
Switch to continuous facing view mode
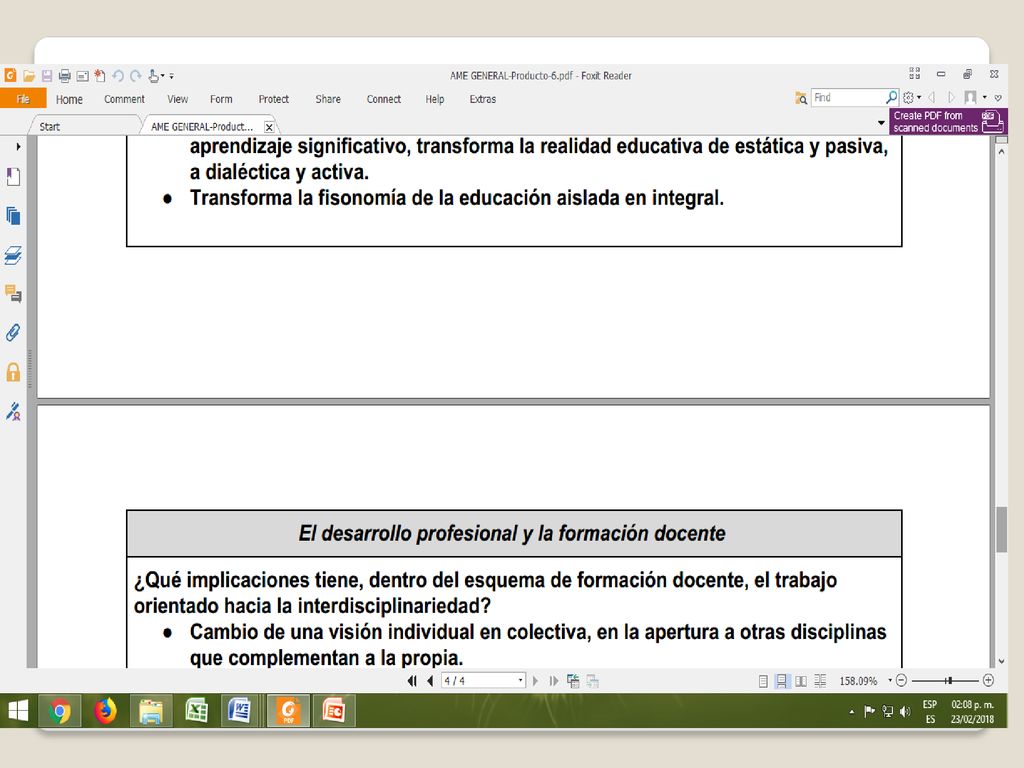pyautogui.click(x=820, y=681)
